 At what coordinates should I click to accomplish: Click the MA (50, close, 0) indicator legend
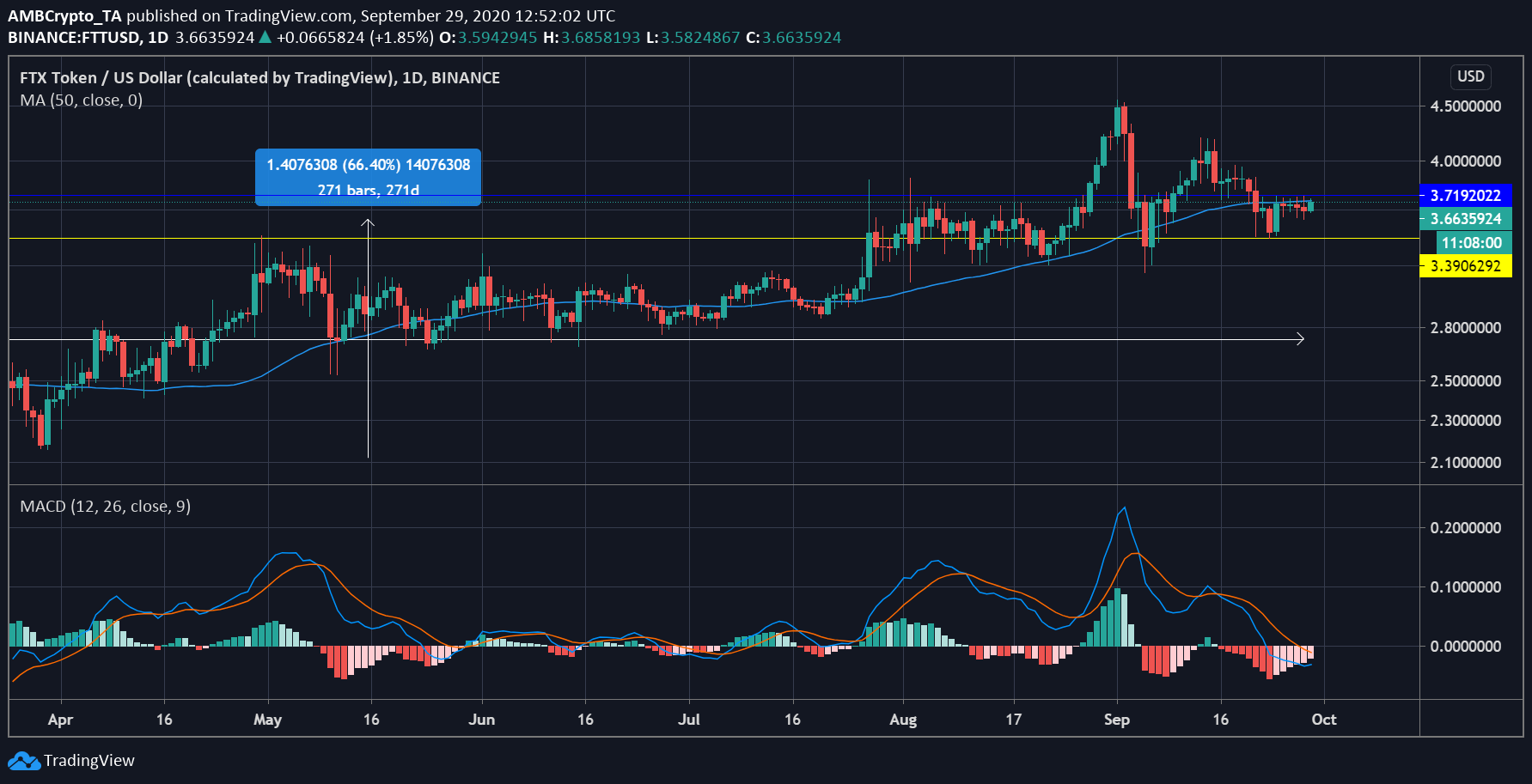pos(82,100)
